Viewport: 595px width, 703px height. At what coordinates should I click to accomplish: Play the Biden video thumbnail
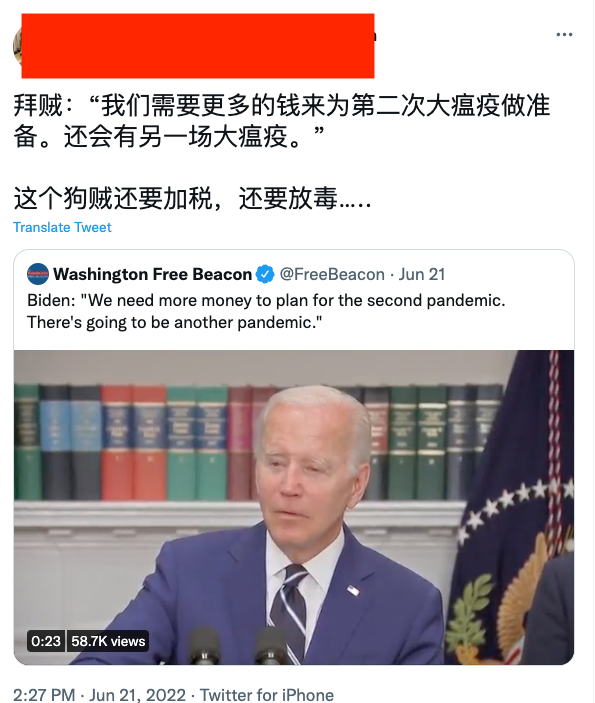pos(294,507)
